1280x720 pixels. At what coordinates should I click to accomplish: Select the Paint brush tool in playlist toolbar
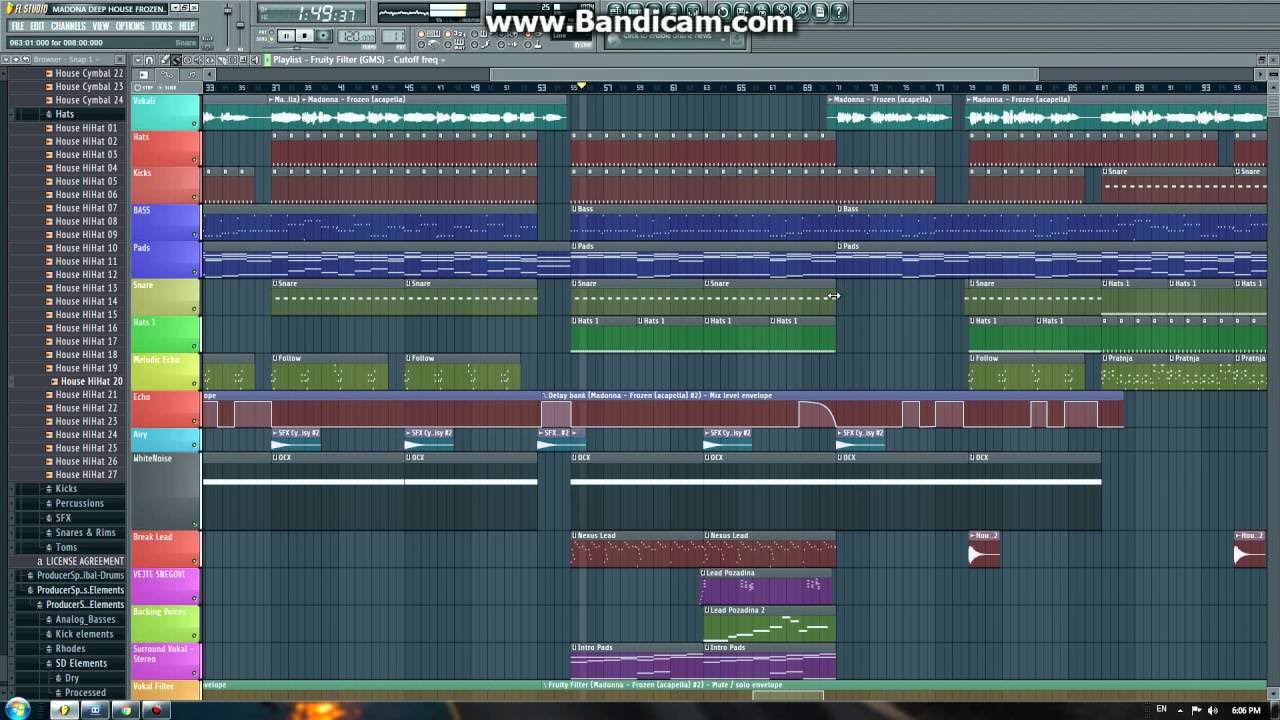pyautogui.click(x=176, y=60)
